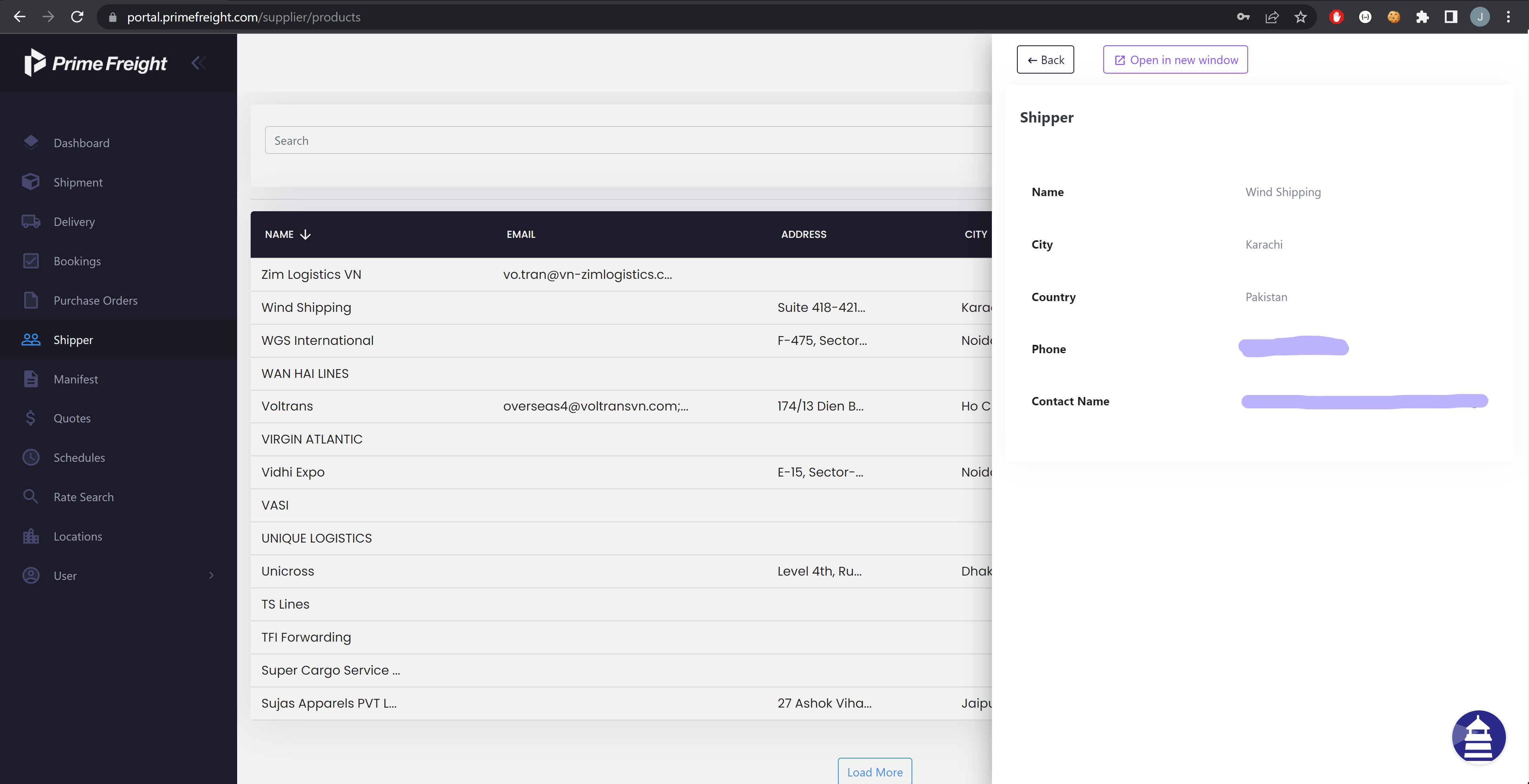Toggle the browser side panel
The image size is (1529, 784).
(1451, 17)
